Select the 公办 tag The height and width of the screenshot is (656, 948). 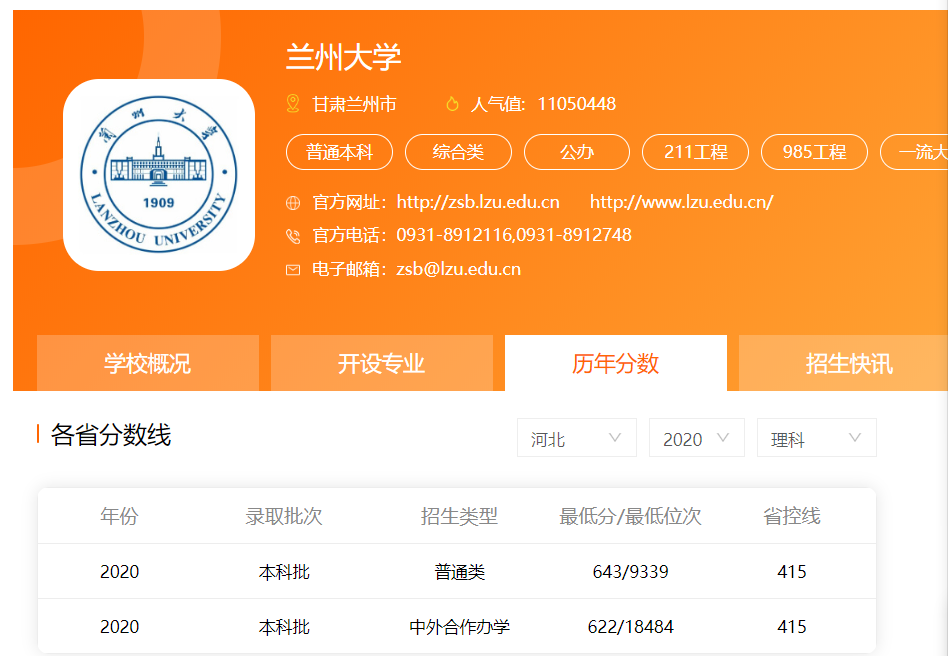[x=577, y=152]
